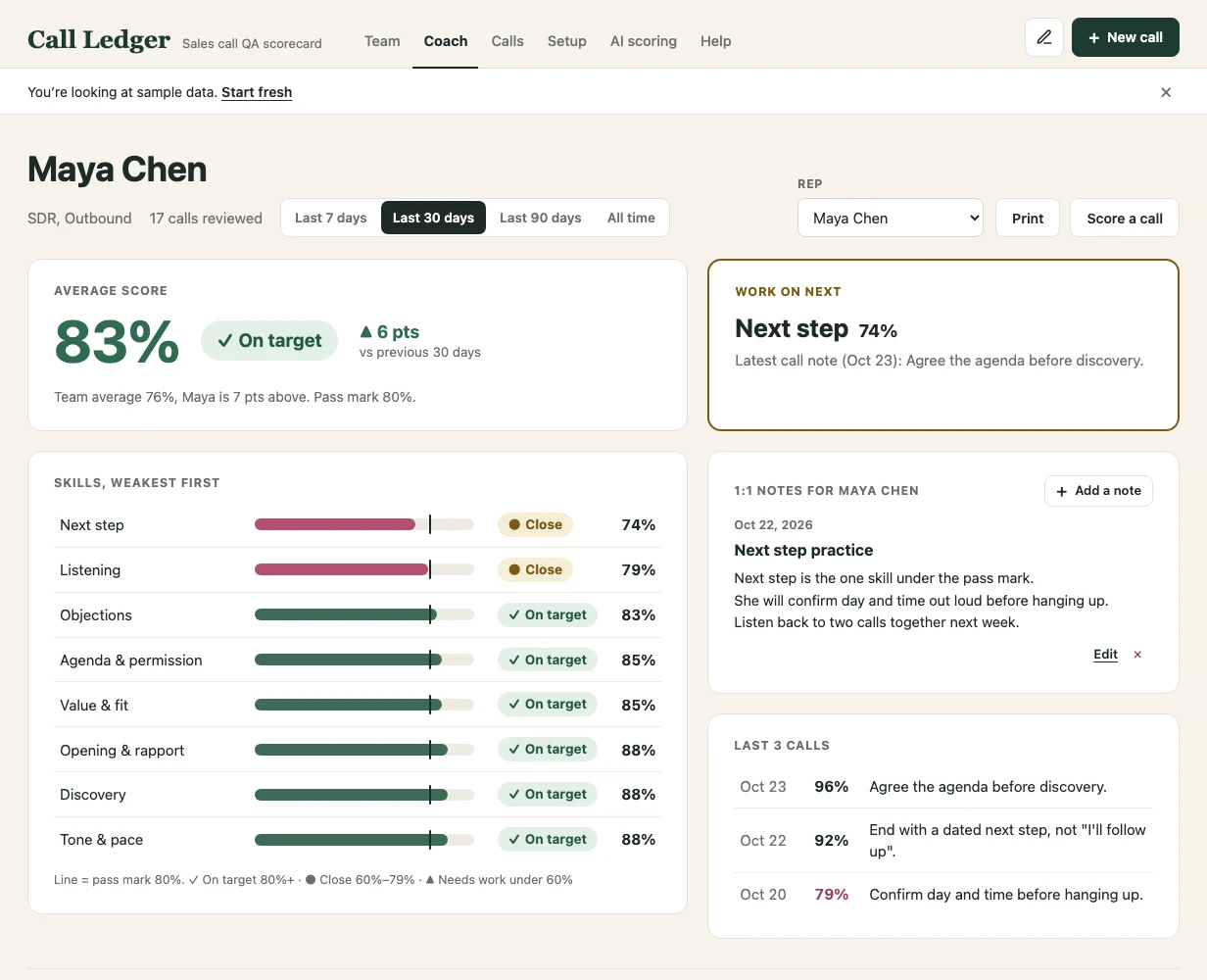
Task: Open the Setup tab
Action: (x=567, y=41)
